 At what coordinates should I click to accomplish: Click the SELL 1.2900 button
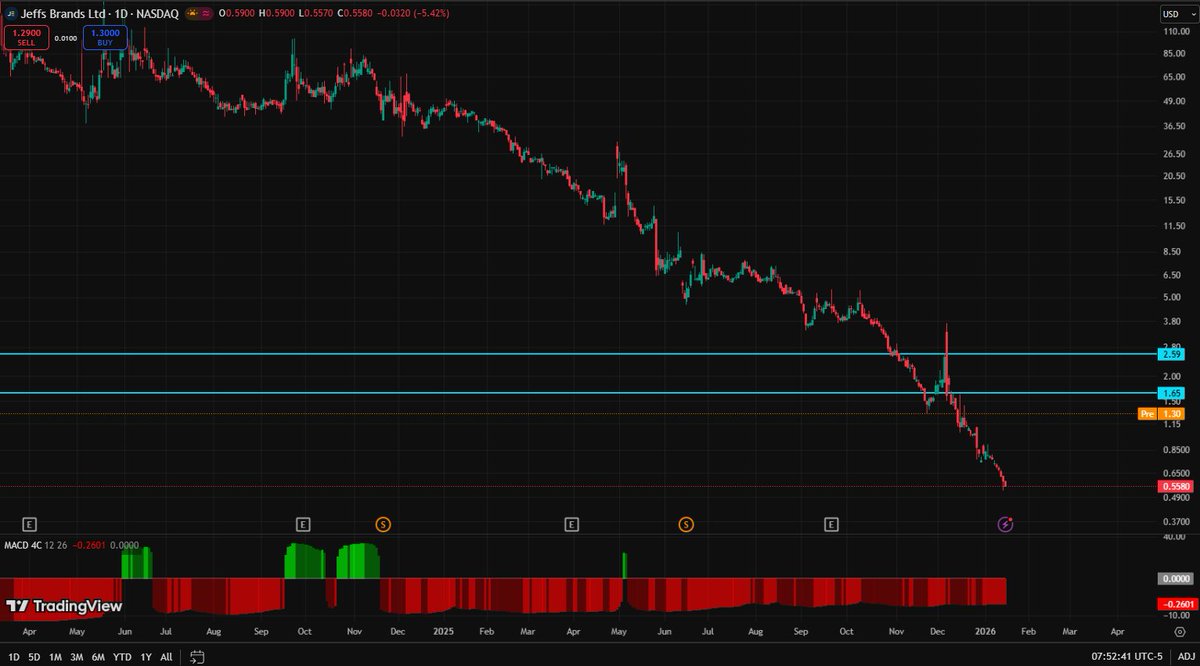pos(26,38)
